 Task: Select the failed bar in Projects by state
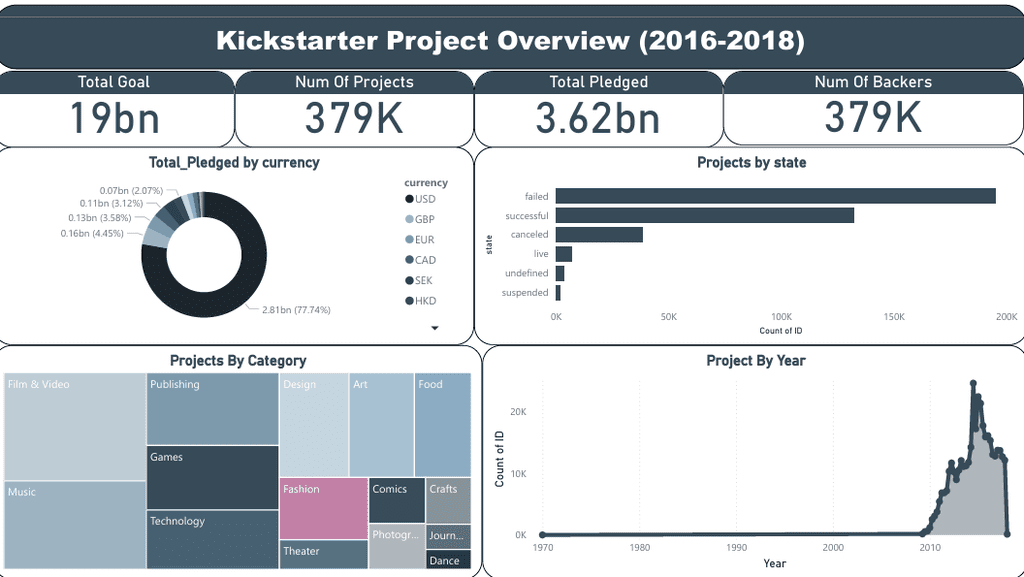(x=776, y=196)
